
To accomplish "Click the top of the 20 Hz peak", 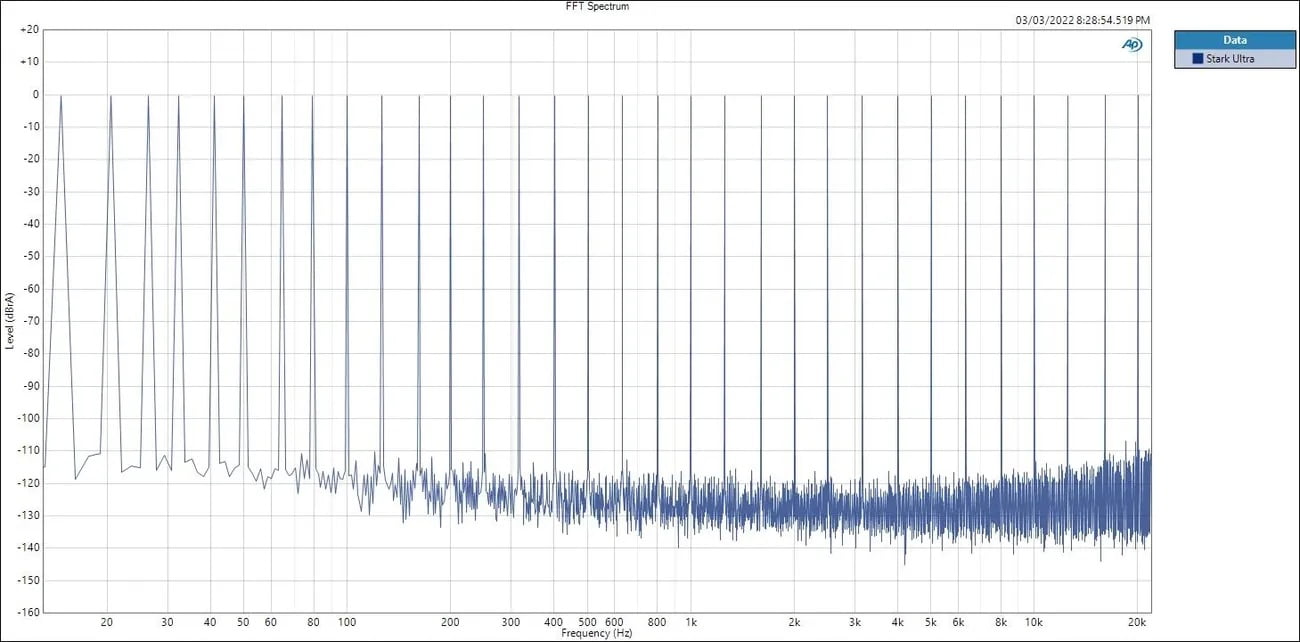I will point(110,96).
